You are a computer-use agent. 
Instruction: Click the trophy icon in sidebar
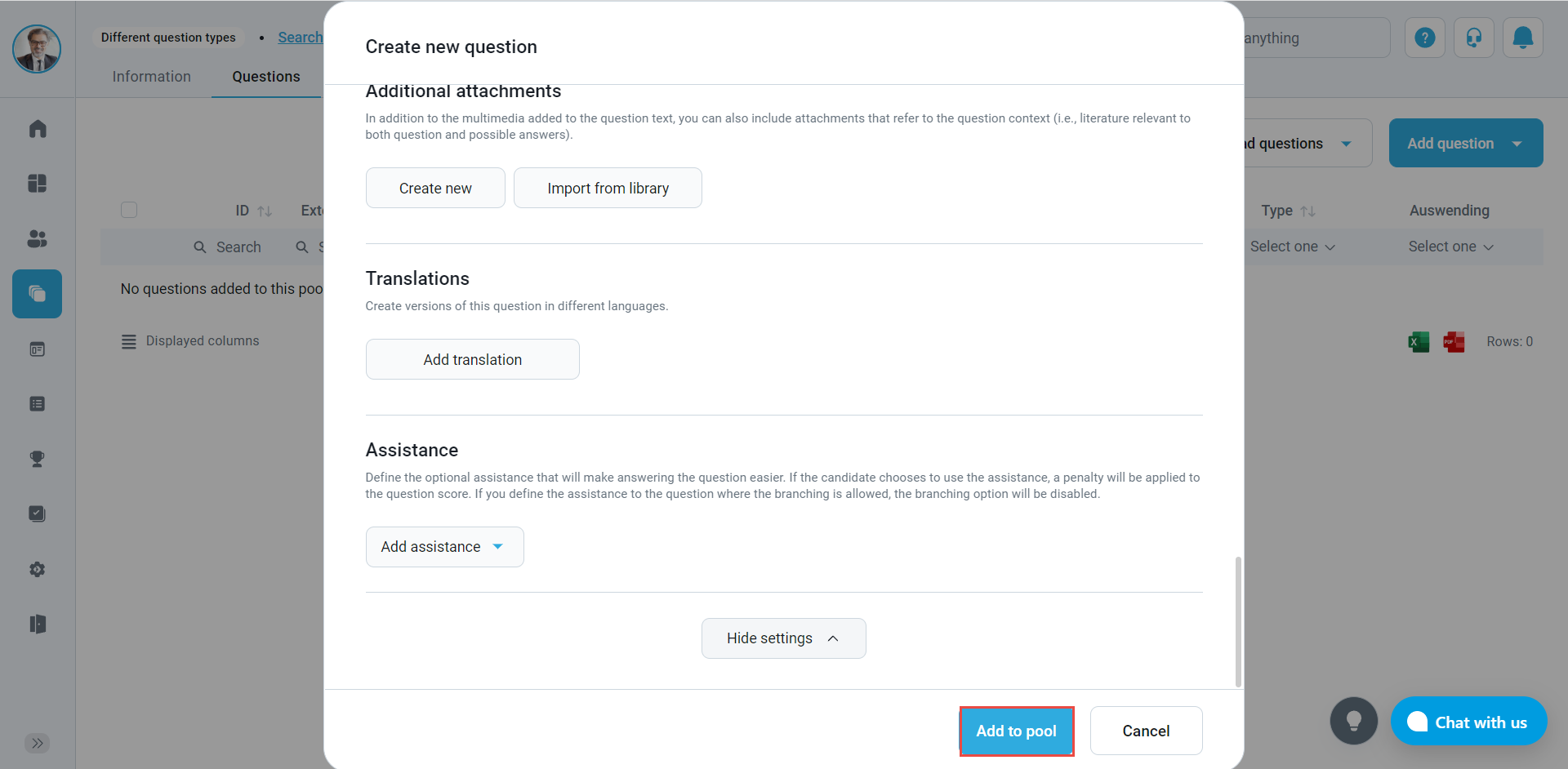click(x=38, y=459)
